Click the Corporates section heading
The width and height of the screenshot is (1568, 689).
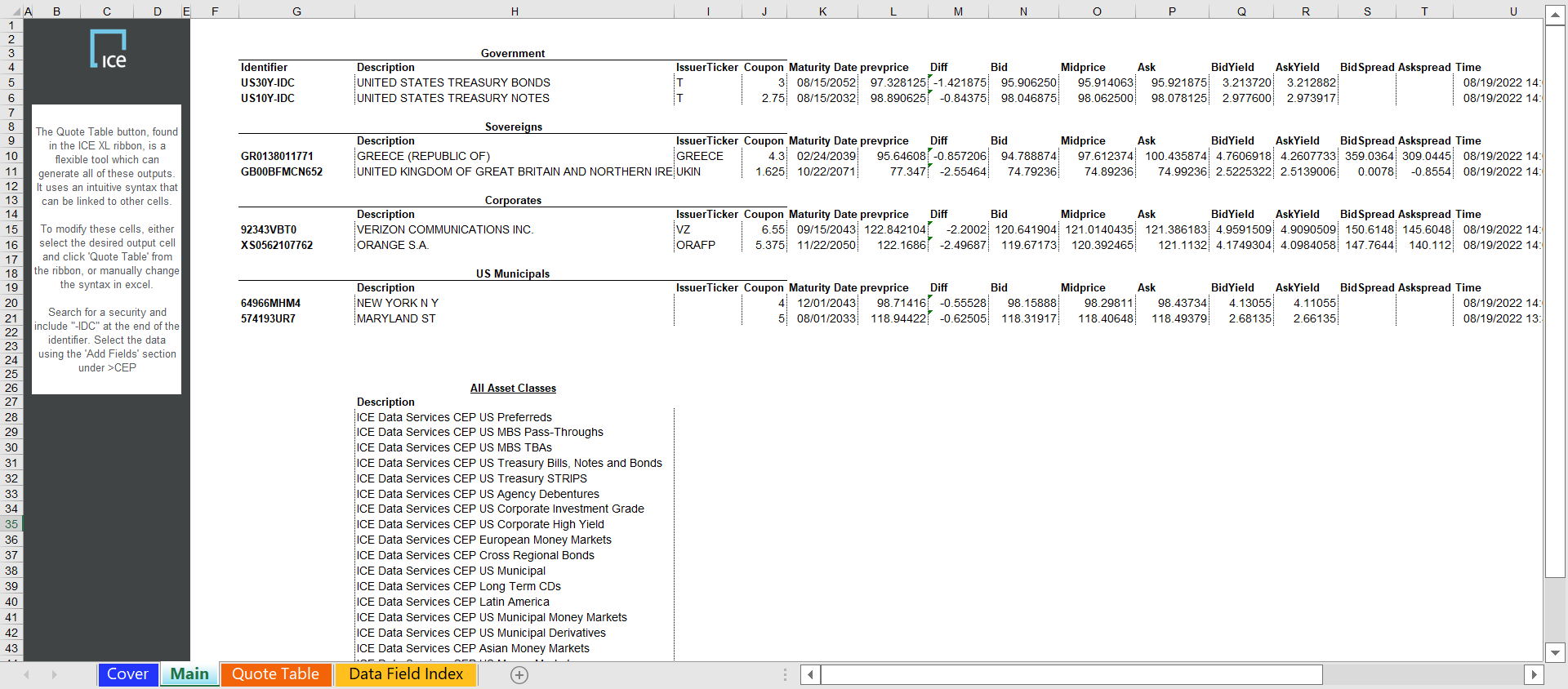(x=513, y=200)
